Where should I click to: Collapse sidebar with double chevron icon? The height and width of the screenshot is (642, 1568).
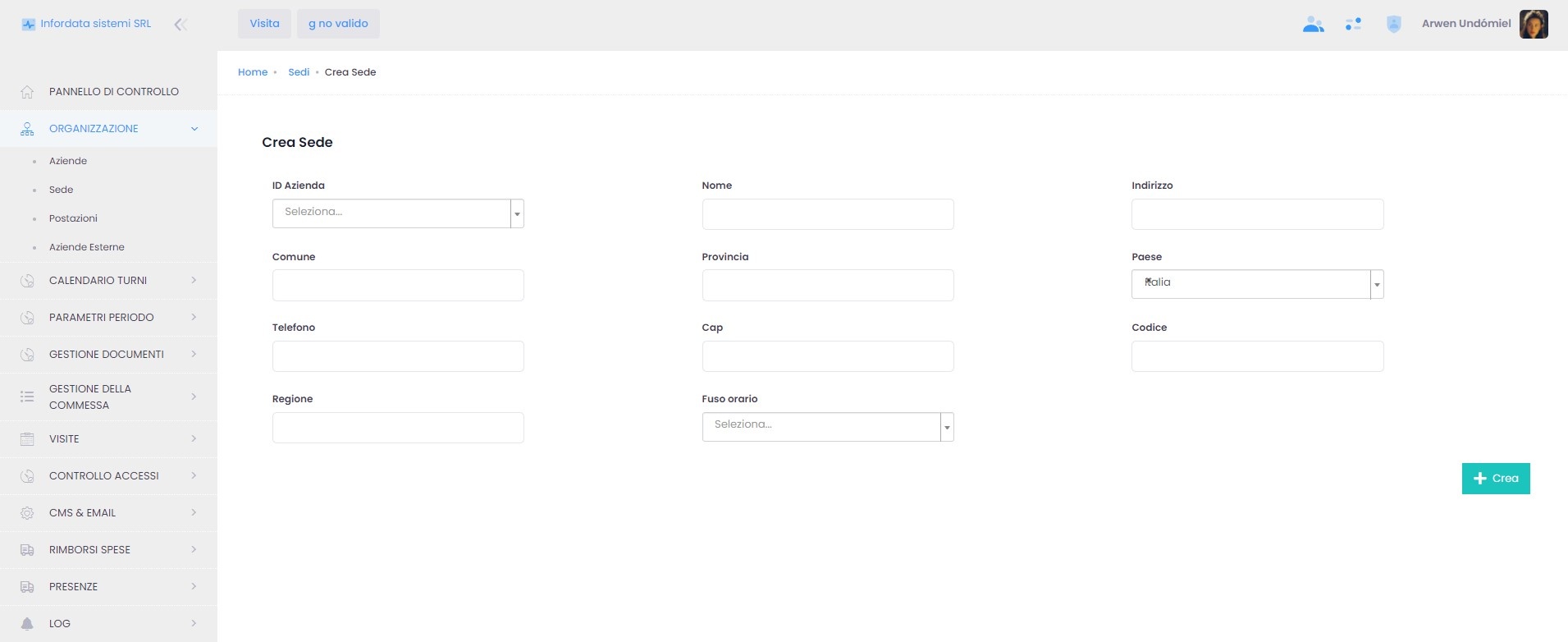click(181, 25)
